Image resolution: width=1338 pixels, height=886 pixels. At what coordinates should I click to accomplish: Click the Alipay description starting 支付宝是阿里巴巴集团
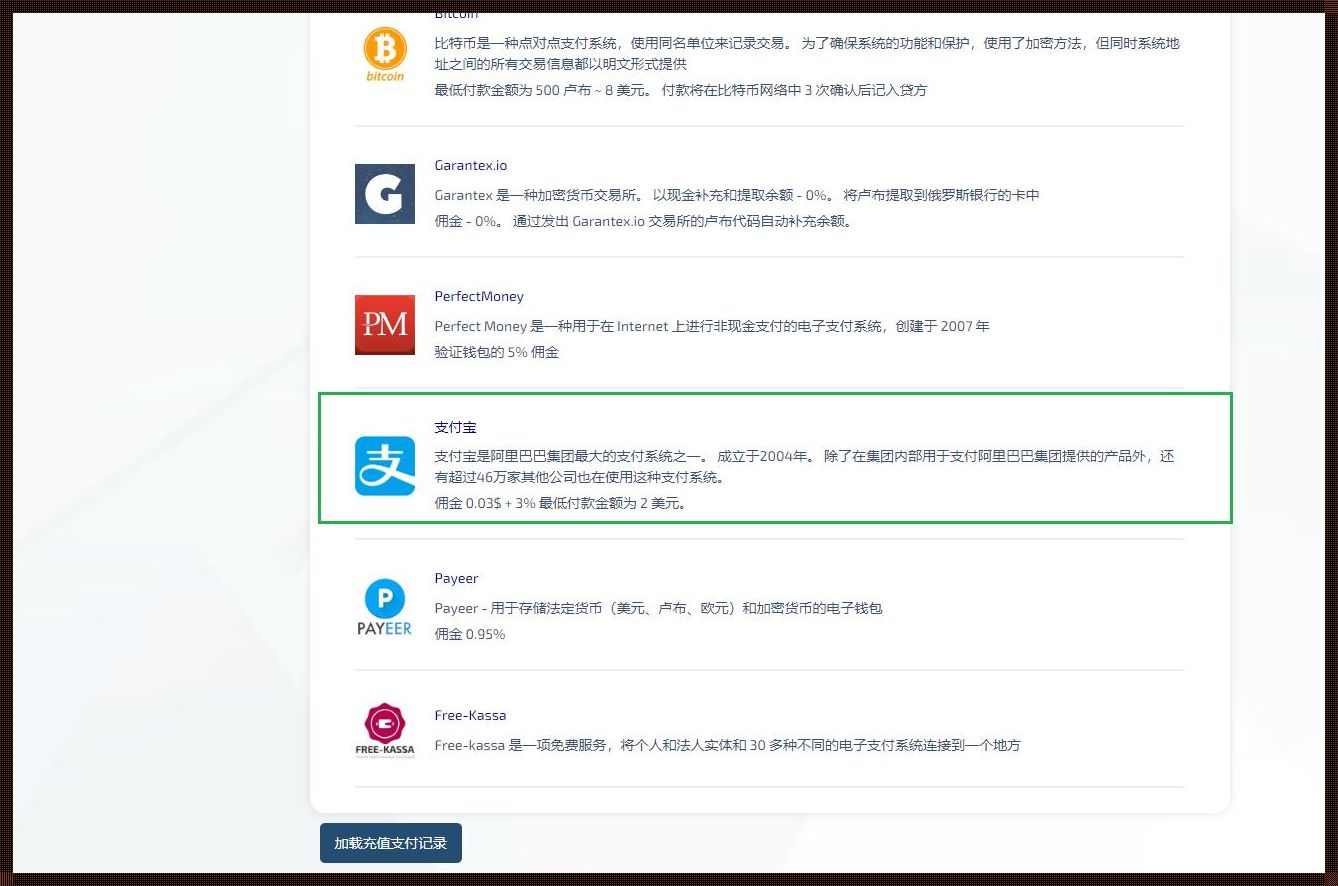(x=805, y=466)
